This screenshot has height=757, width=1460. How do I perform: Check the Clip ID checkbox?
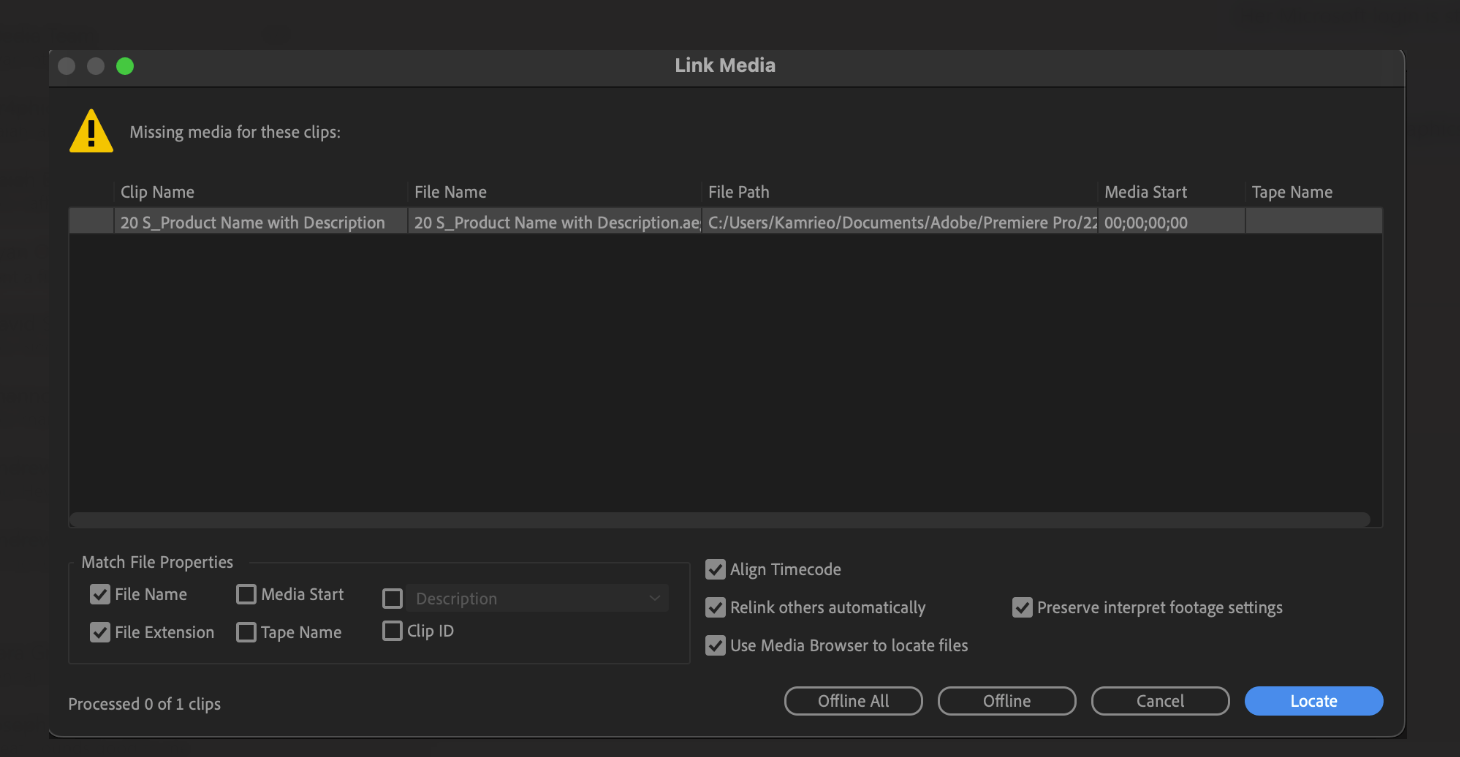tap(392, 631)
